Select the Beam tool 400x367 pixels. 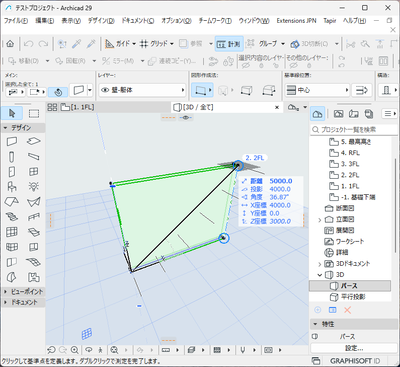tap(34, 156)
